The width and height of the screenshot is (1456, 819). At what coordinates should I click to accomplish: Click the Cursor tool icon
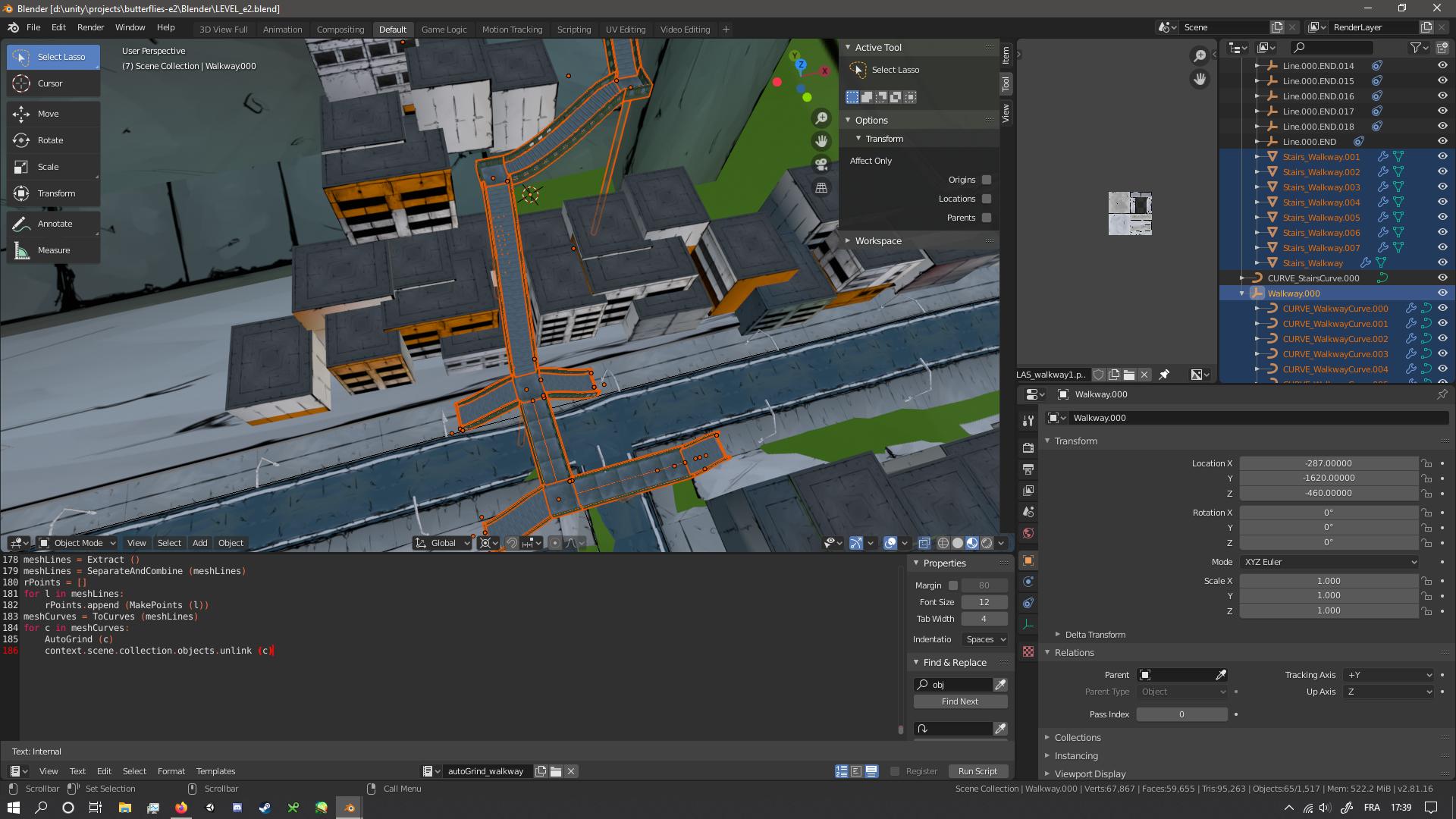[21, 82]
